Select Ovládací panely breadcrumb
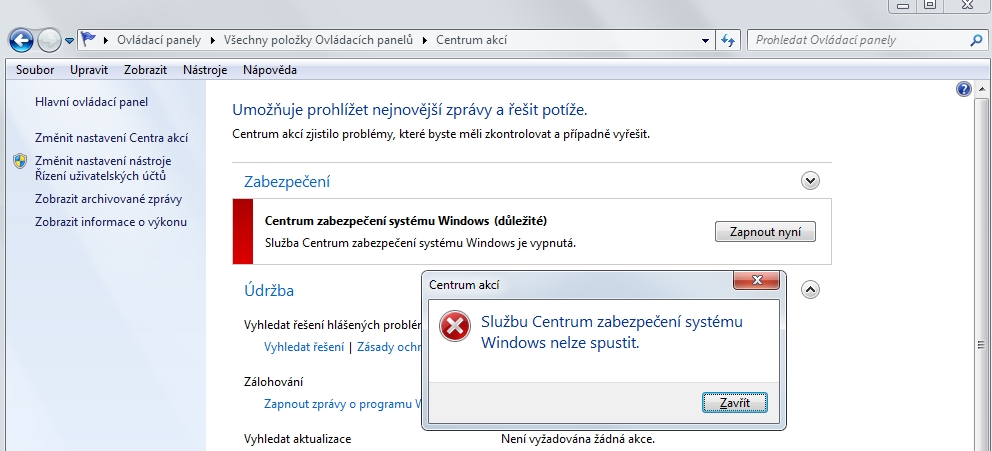The width and height of the screenshot is (992, 451). pyautogui.click(x=159, y=40)
